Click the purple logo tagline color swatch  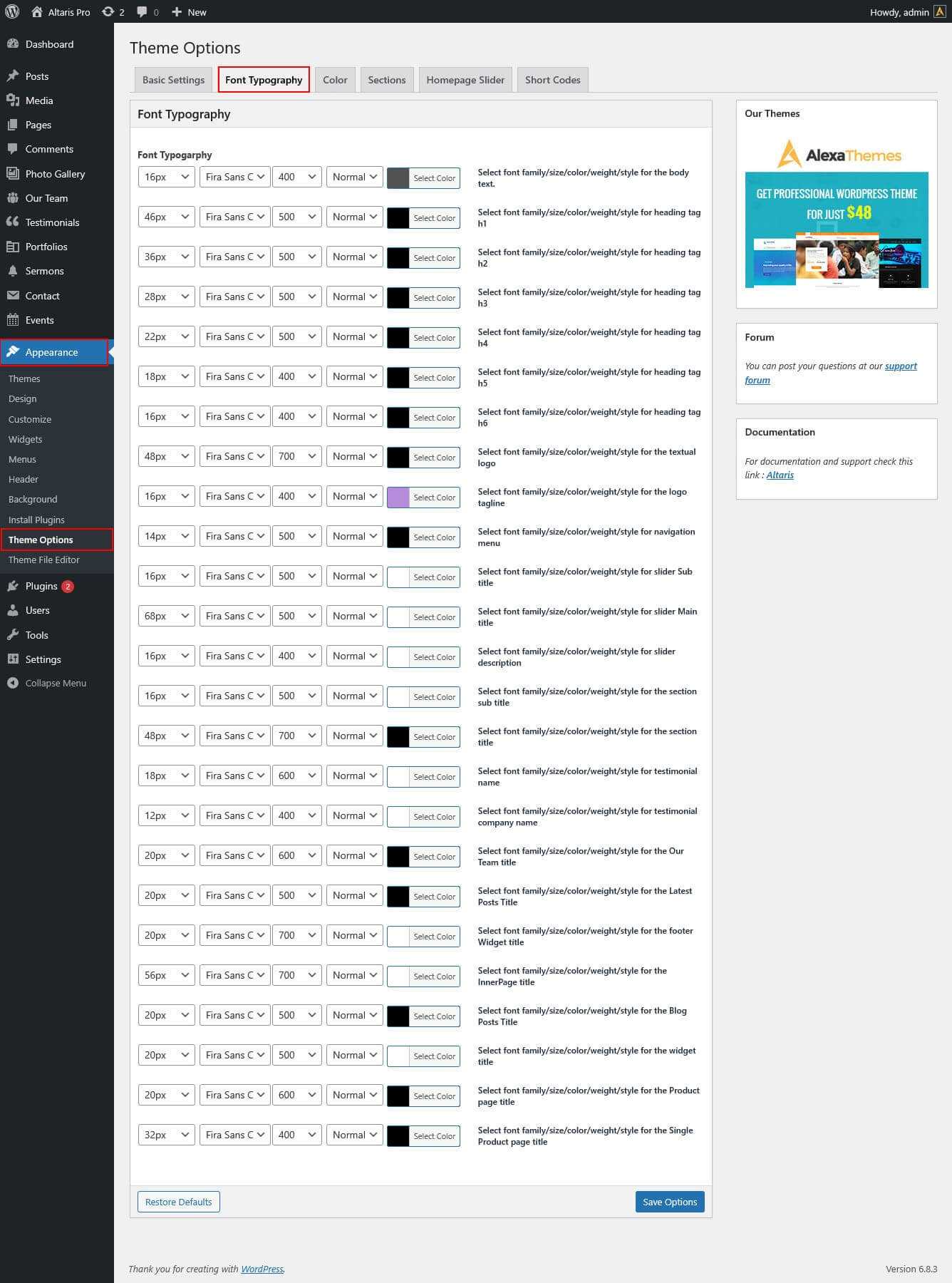[398, 497]
